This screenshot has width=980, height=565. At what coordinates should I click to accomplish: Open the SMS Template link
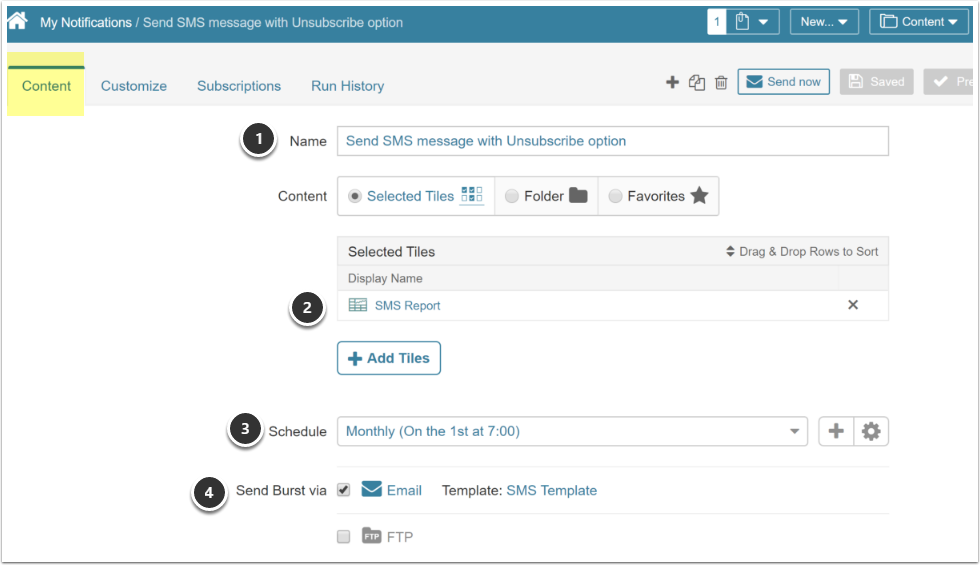click(551, 491)
